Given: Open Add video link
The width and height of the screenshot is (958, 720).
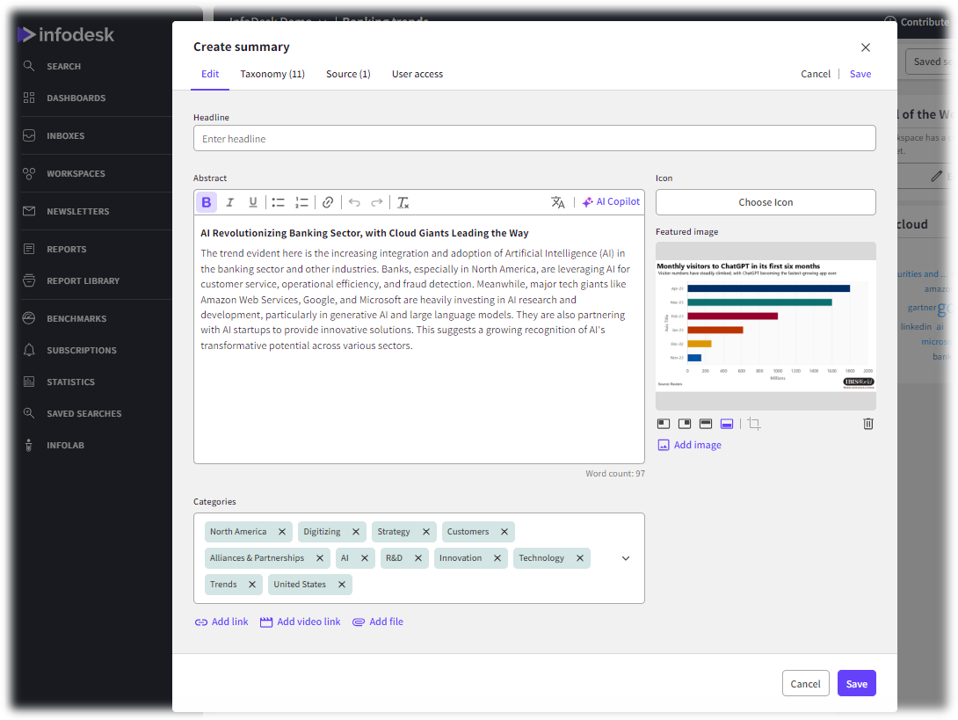Looking at the screenshot, I should pos(300,621).
